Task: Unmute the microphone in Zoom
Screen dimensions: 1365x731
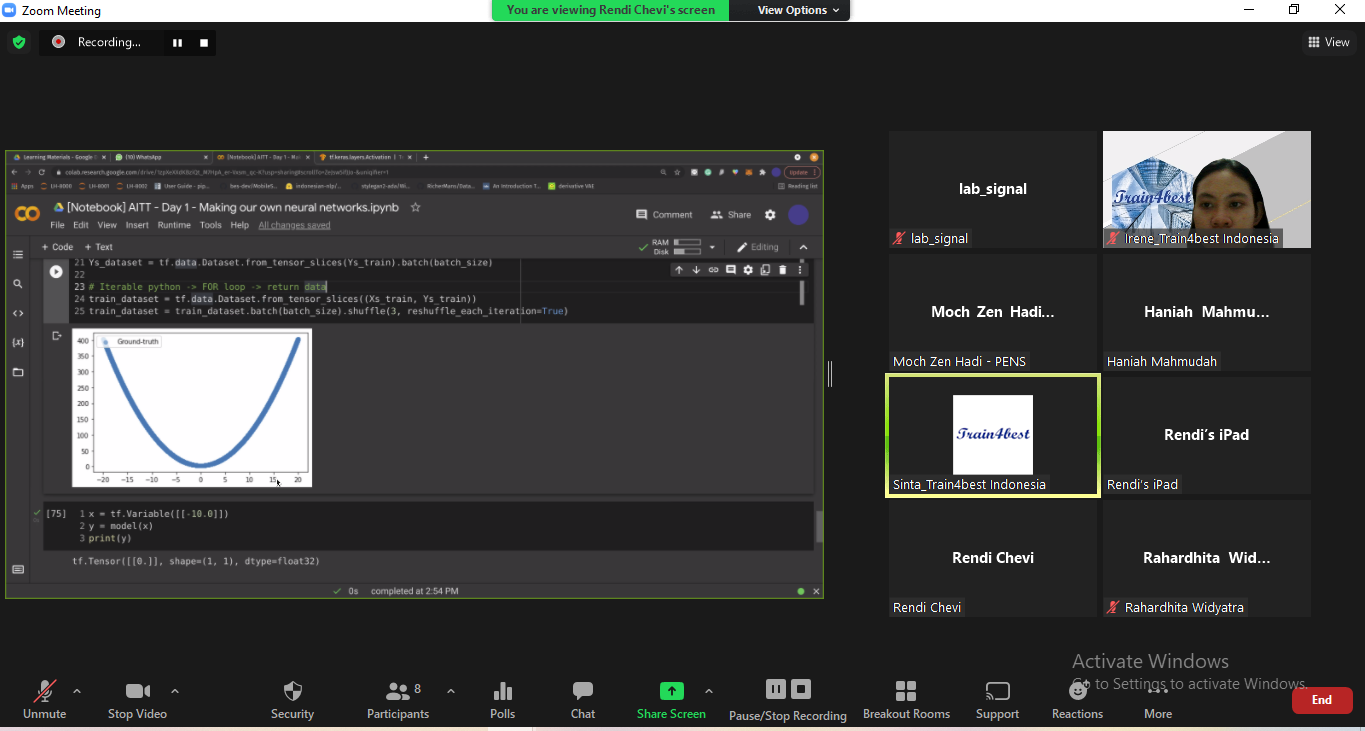Action: click(x=44, y=700)
